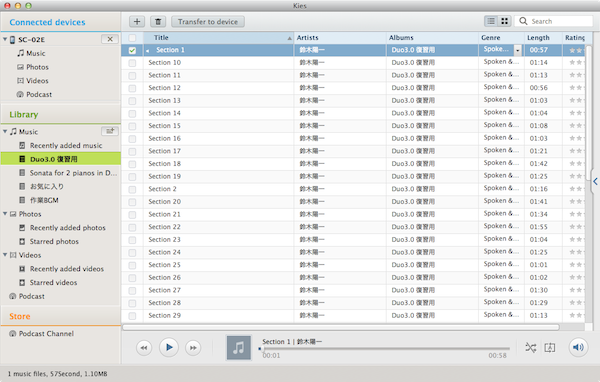Open Starred photos
600x382 pixels.
(49, 242)
